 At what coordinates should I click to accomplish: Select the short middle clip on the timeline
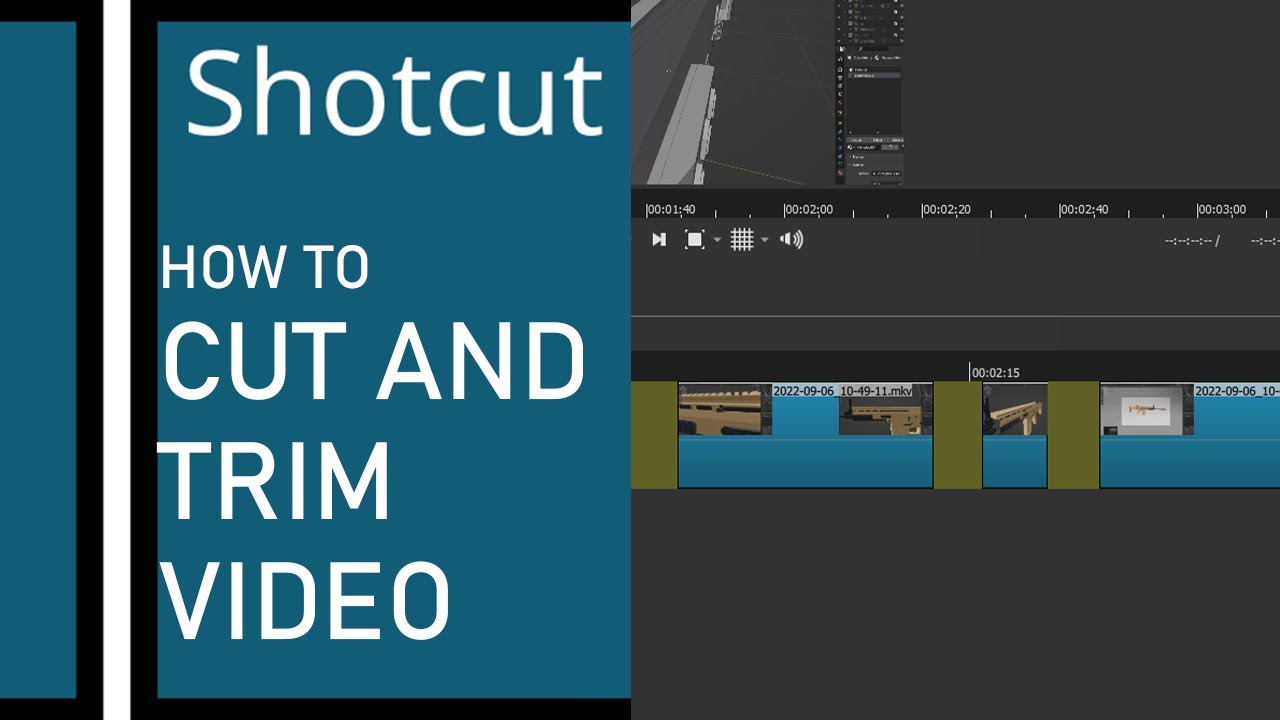click(x=1015, y=435)
